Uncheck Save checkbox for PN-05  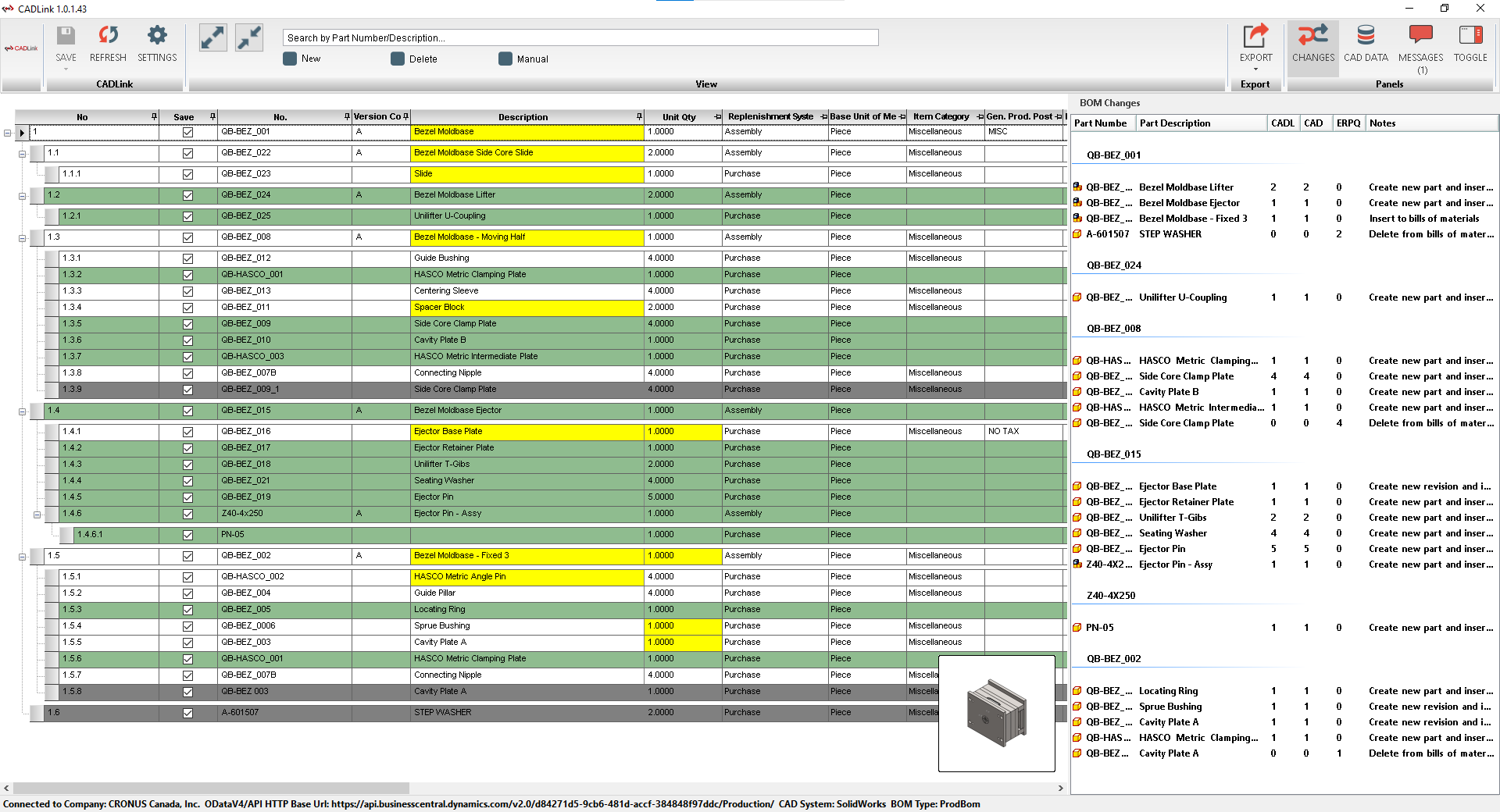pyautogui.click(x=187, y=536)
